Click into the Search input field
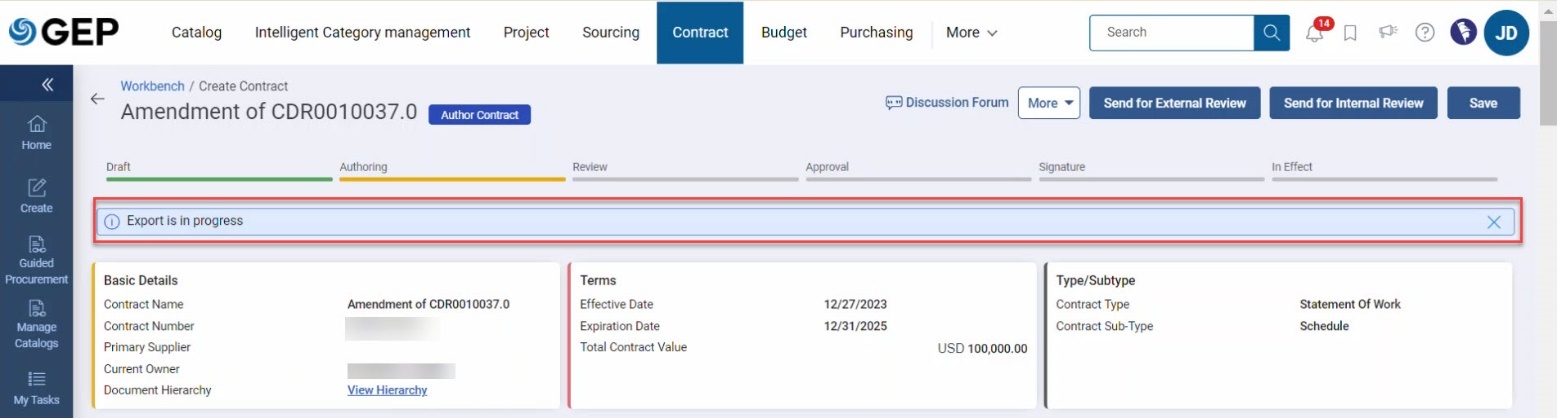The image size is (1557, 418). (1170, 33)
